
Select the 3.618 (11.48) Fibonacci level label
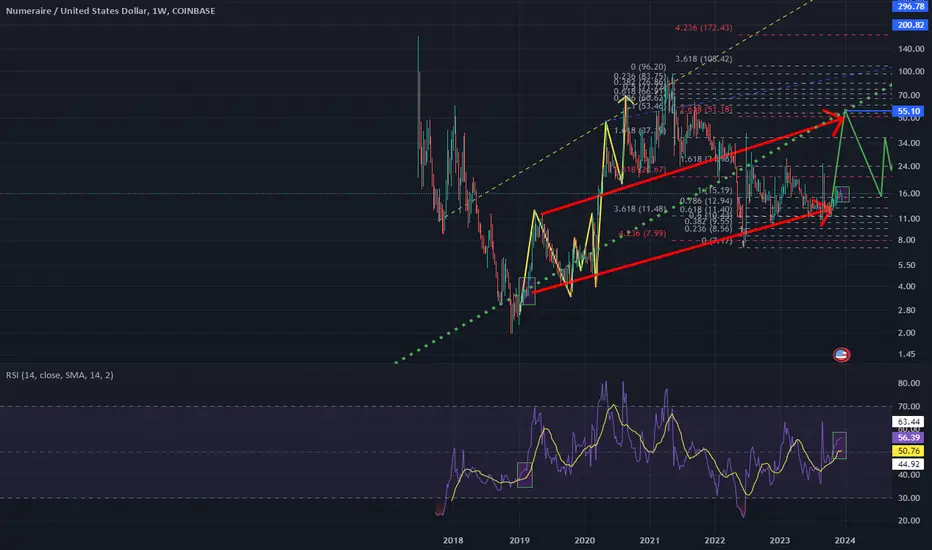[640, 209]
